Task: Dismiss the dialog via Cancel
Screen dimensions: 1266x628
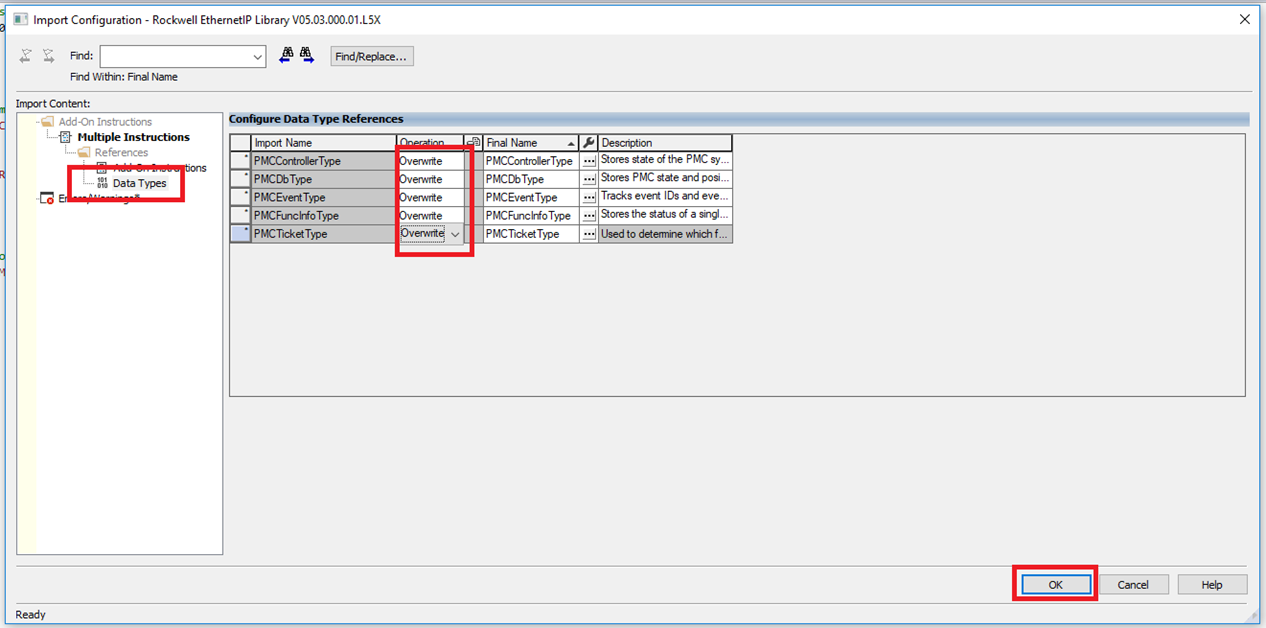Action: (1133, 584)
